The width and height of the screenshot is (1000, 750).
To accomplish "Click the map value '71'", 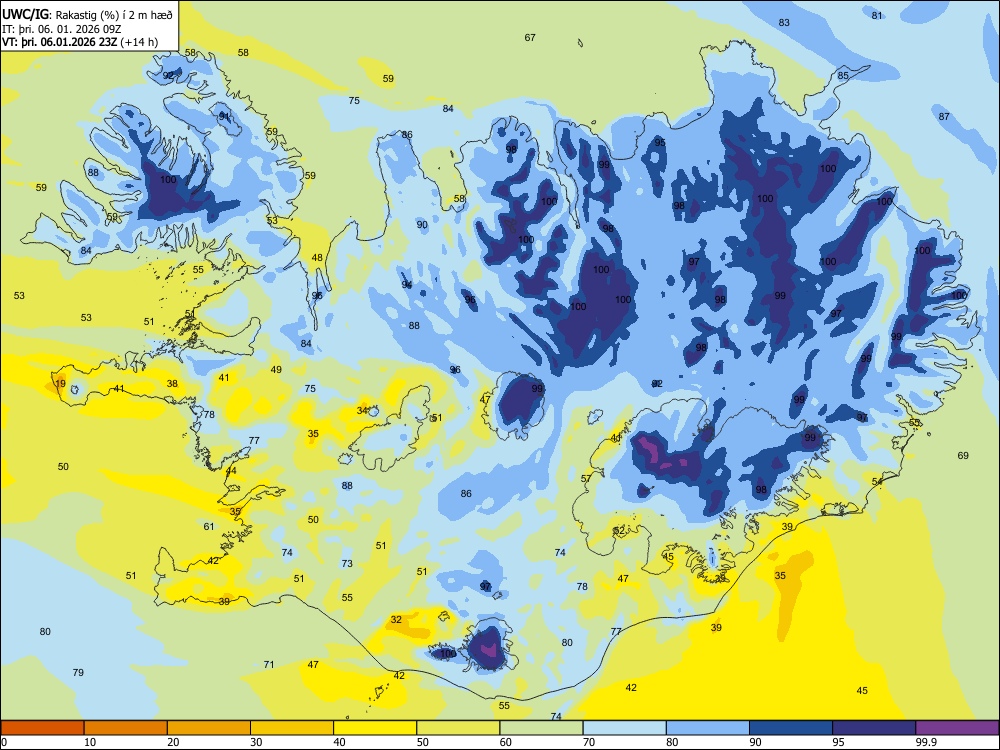I will [269, 665].
